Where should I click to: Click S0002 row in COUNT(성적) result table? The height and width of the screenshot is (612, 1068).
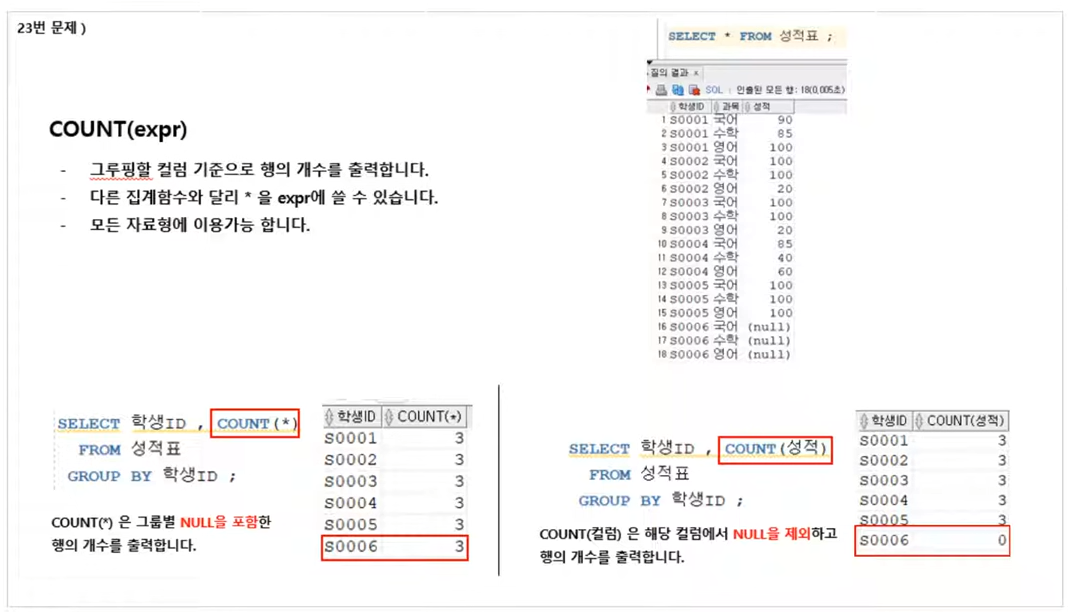[x=932, y=461]
